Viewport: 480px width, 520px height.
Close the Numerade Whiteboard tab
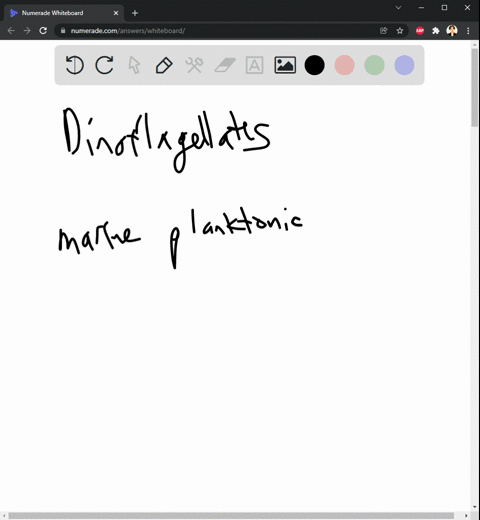click(116, 13)
